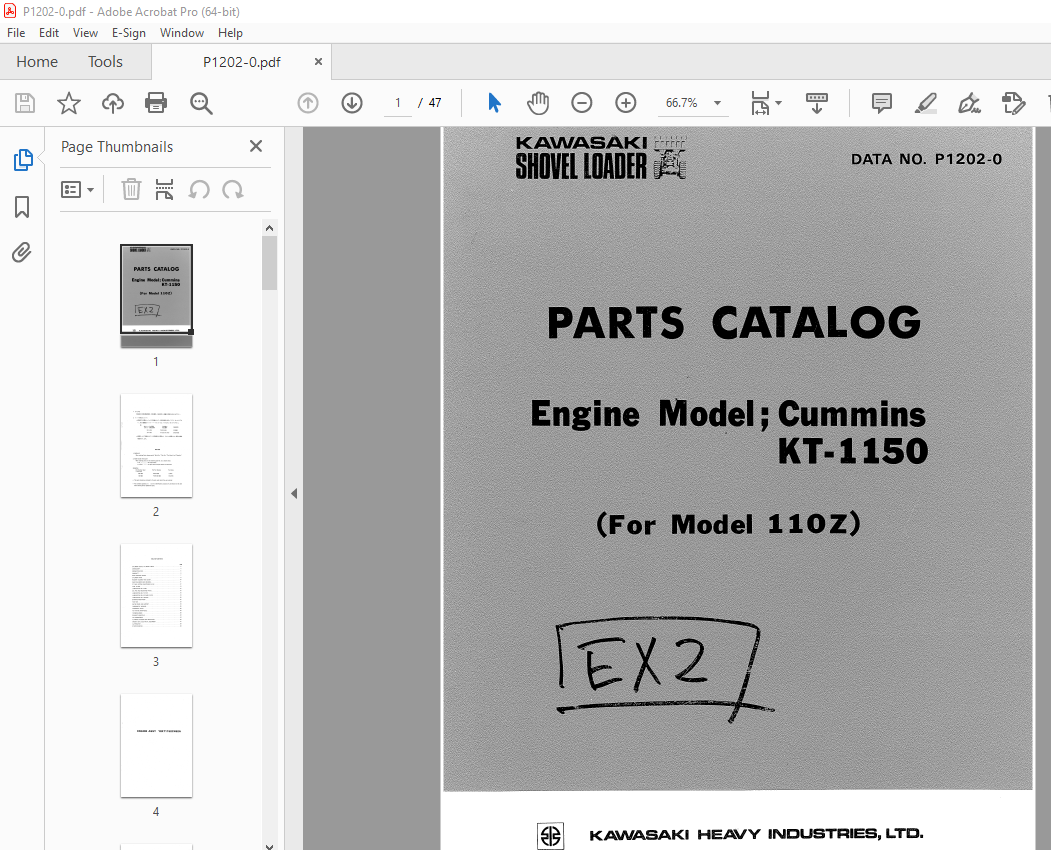Image resolution: width=1051 pixels, height=850 pixels.
Task: Print the document
Action: pyautogui.click(x=156, y=103)
